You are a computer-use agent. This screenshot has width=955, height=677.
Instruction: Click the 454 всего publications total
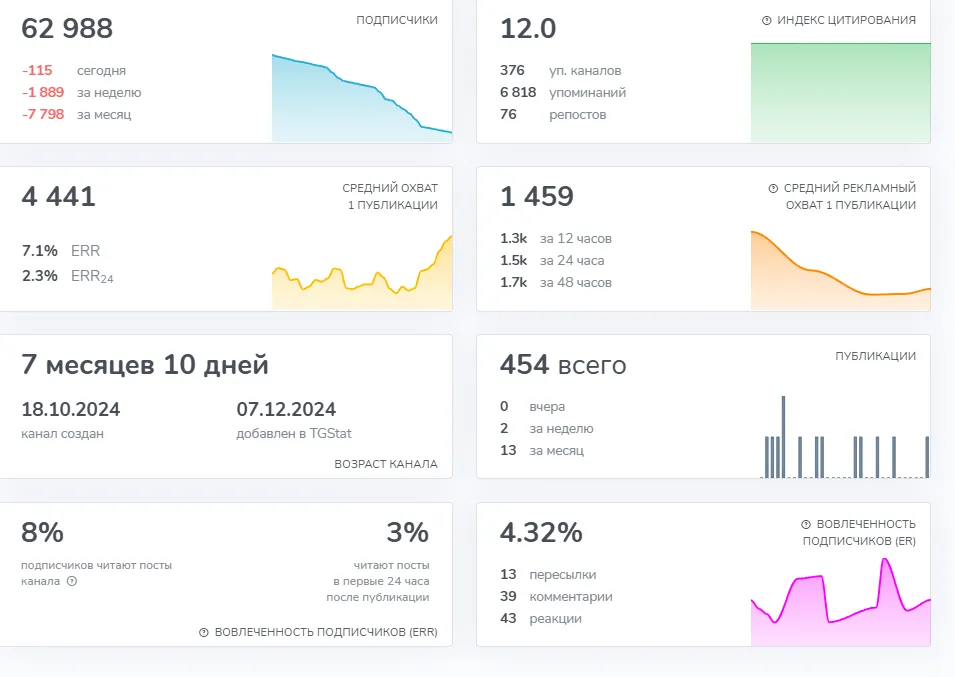[x=563, y=365]
